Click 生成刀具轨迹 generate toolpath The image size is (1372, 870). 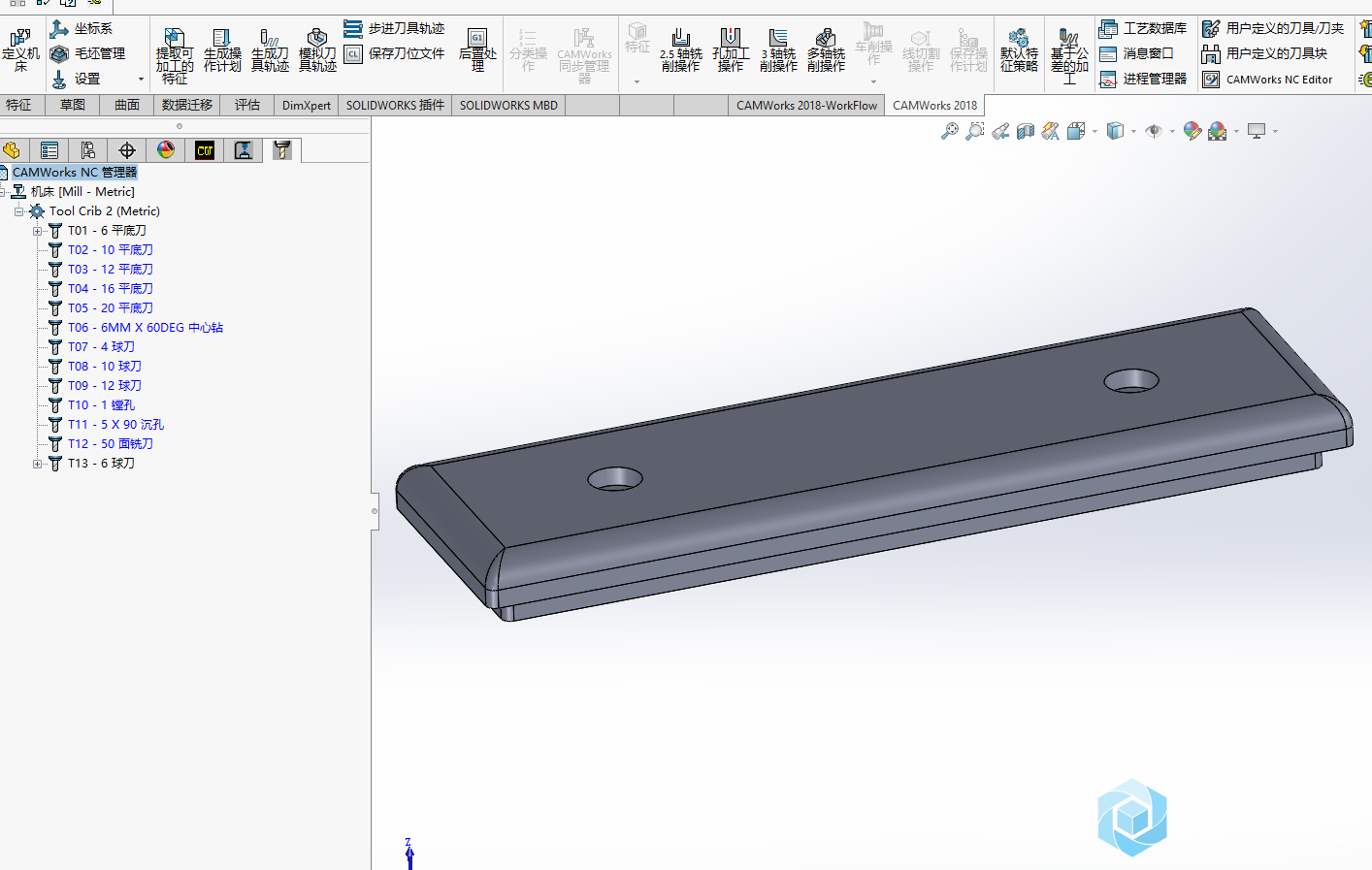(270, 50)
